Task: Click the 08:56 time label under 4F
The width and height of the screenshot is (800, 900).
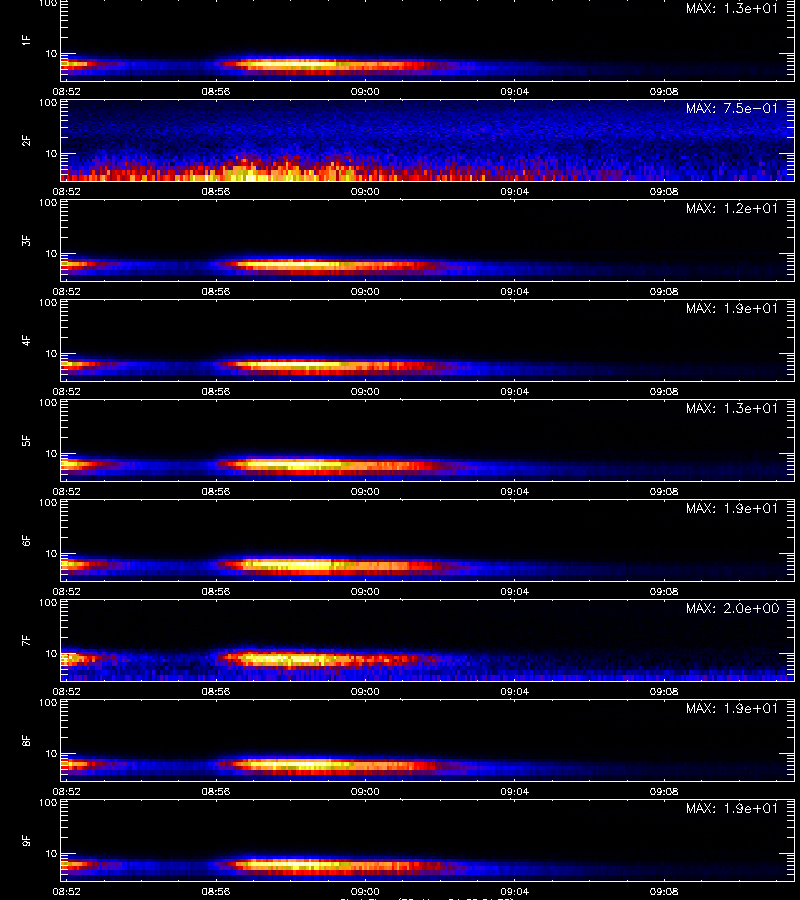Action: (x=216, y=391)
